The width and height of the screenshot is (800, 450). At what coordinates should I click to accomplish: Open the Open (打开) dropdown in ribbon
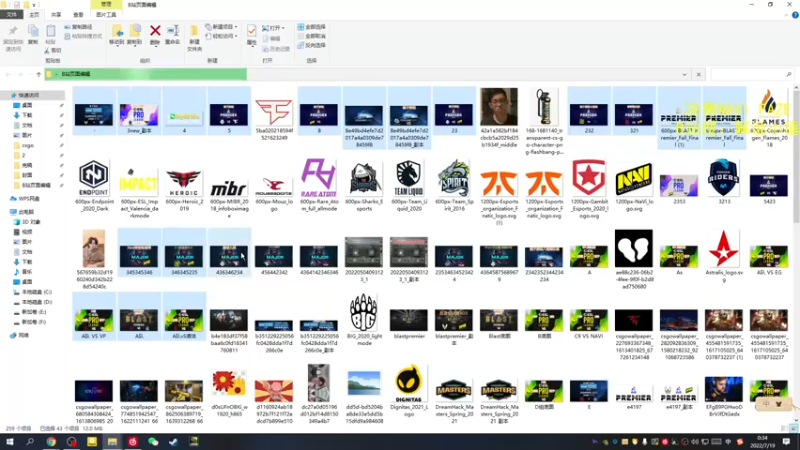point(273,28)
